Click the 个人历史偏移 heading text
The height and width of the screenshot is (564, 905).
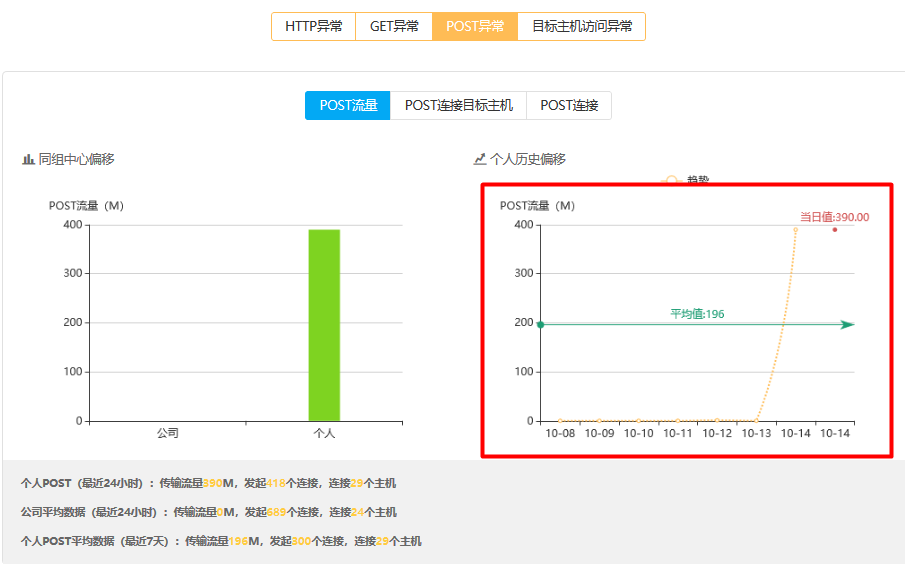(x=528, y=159)
